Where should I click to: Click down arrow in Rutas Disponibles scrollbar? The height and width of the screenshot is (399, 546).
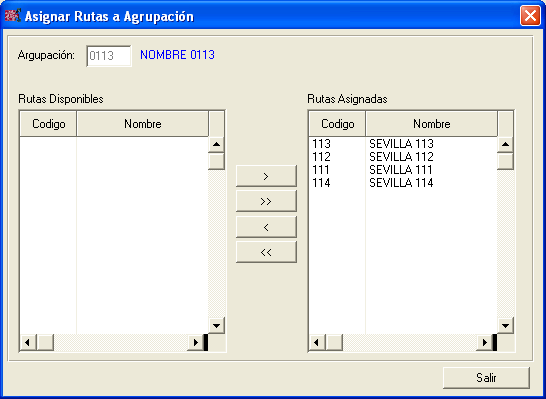(216, 326)
